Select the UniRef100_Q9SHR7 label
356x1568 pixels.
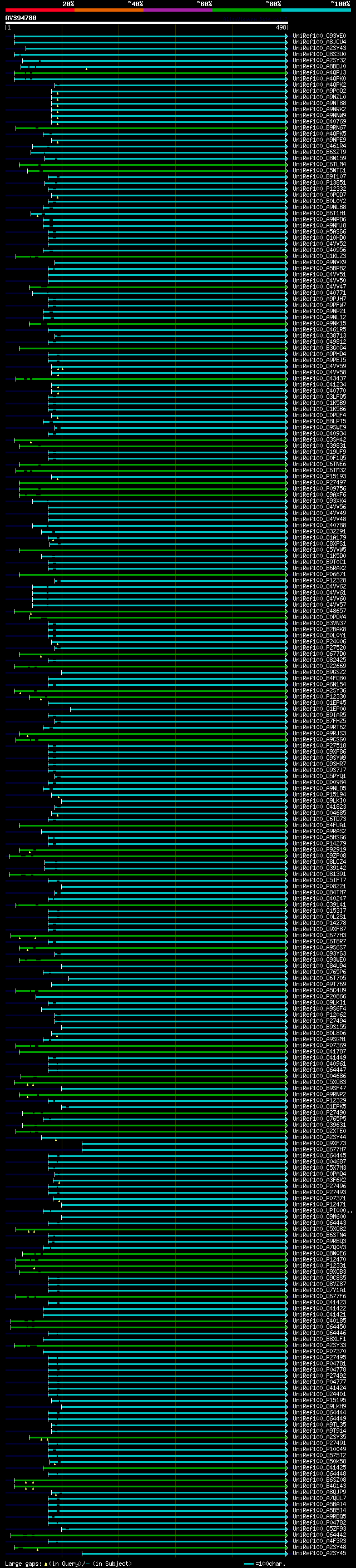tap(319, 764)
